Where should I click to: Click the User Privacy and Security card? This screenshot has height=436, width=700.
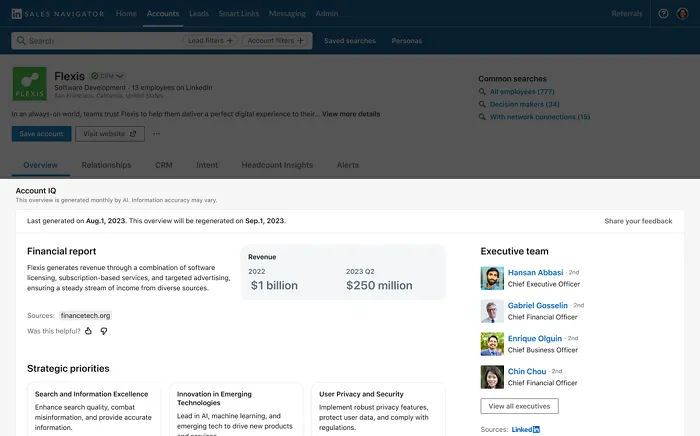378,410
